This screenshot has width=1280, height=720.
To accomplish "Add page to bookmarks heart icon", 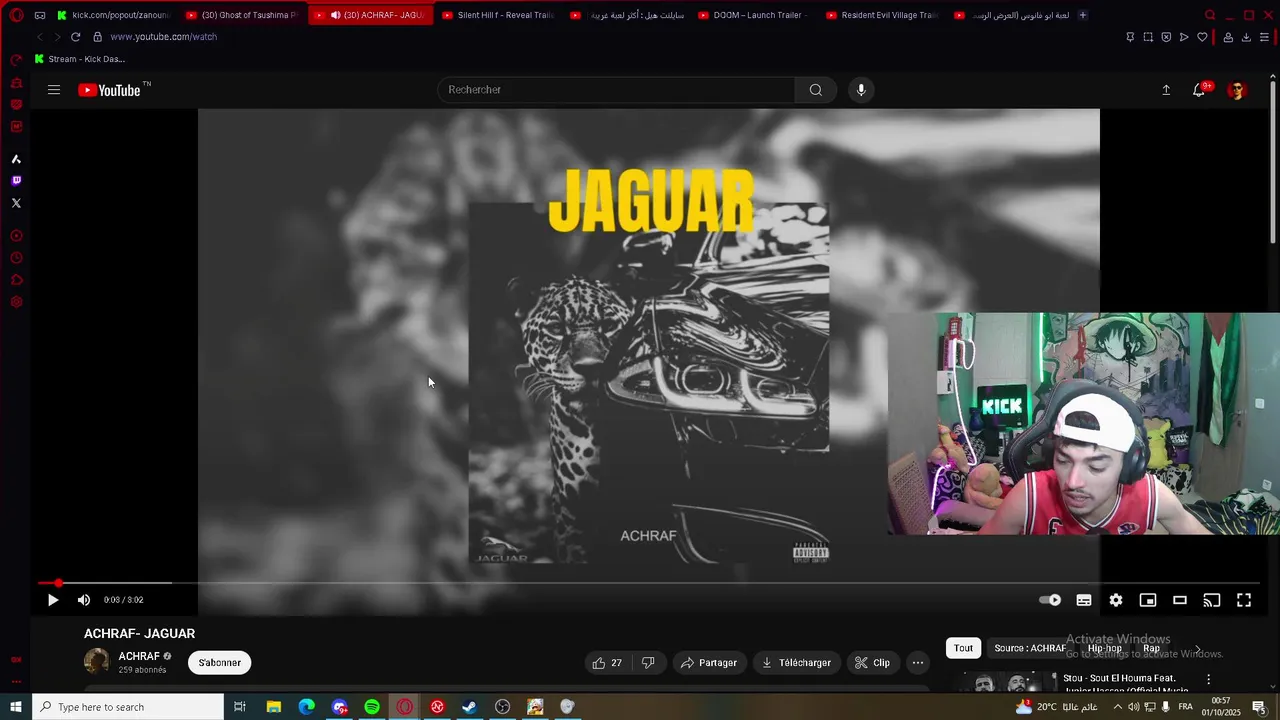I will tap(1202, 37).
